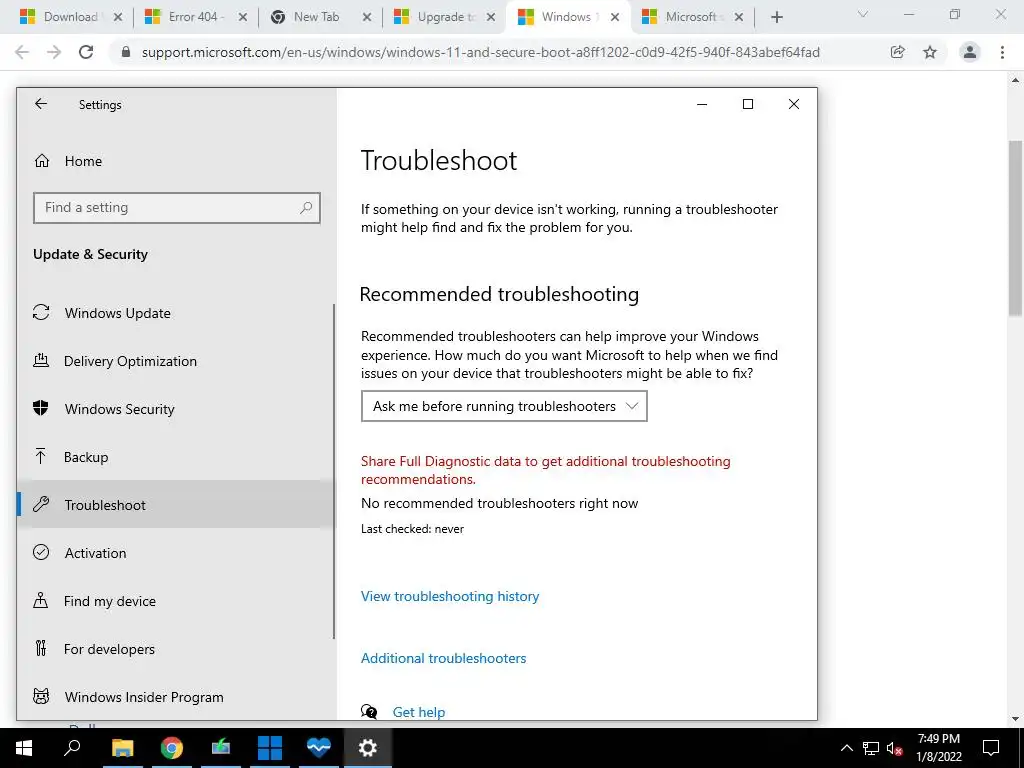Go back using Settings back arrow
The width and height of the screenshot is (1024, 768).
[41, 104]
